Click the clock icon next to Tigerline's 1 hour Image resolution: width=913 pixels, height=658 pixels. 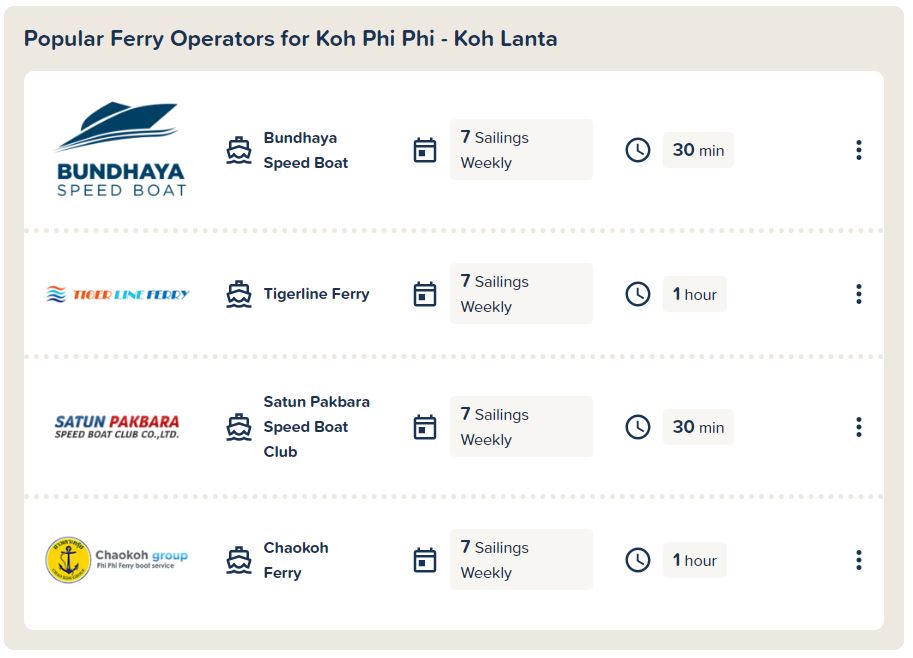coord(638,294)
